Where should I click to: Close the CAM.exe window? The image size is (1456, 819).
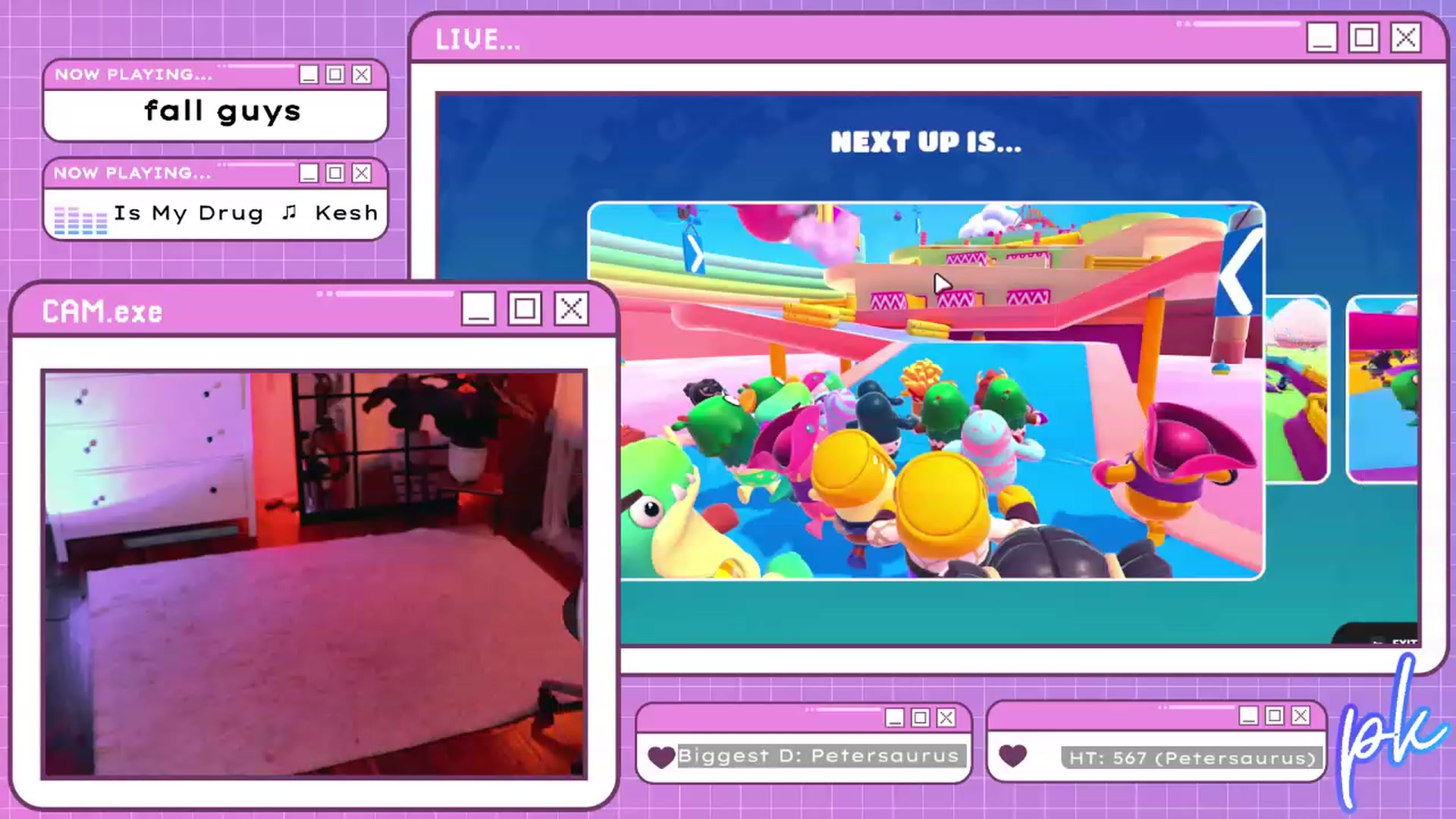click(571, 309)
